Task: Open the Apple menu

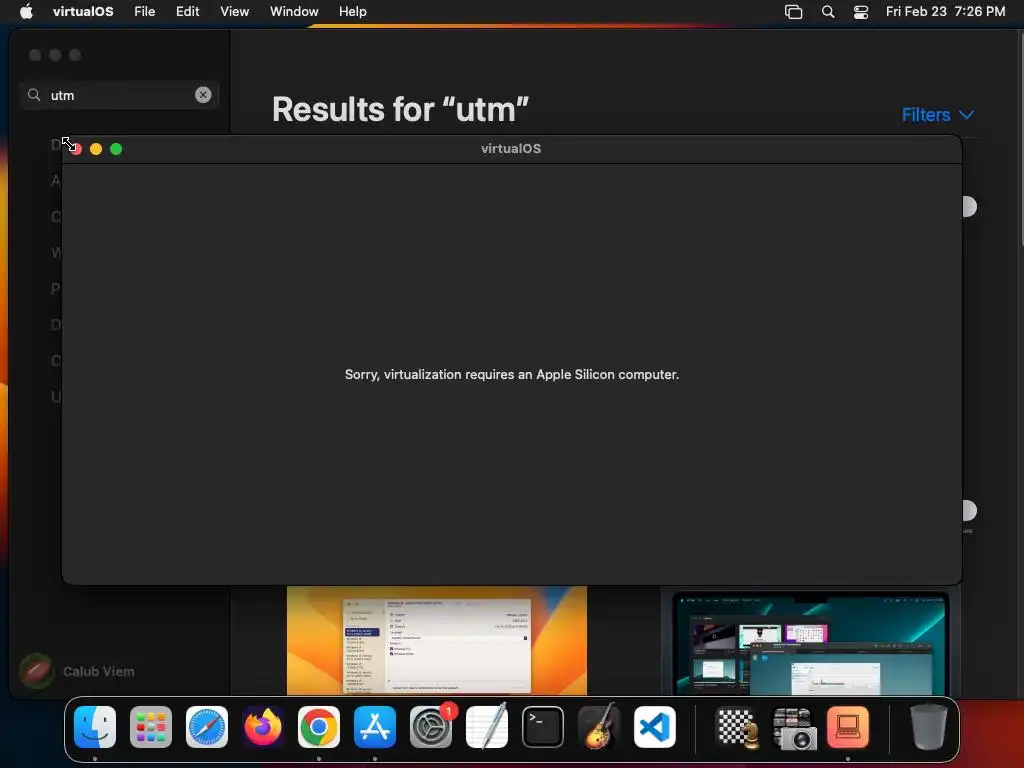Action: (x=26, y=11)
